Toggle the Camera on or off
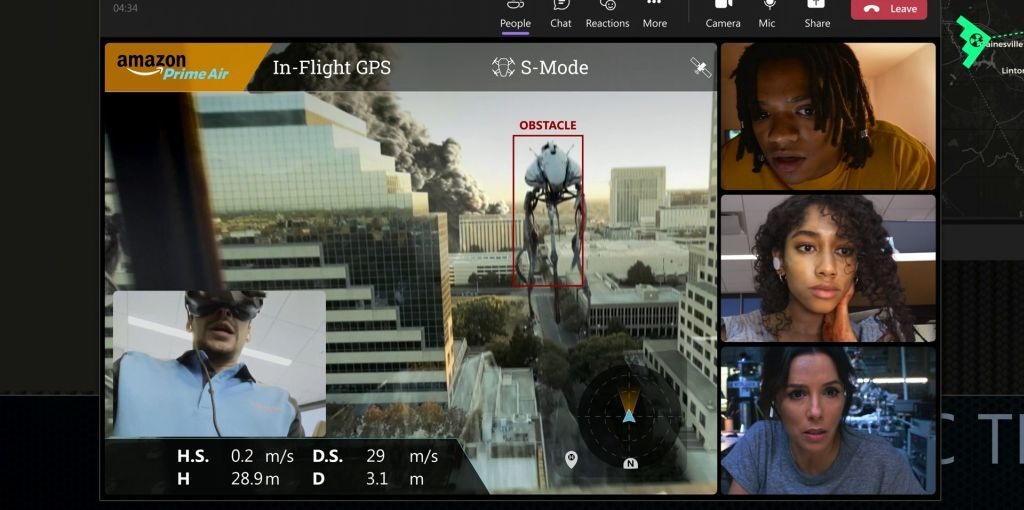The height and width of the screenshot is (510, 1024). pyautogui.click(x=723, y=14)
